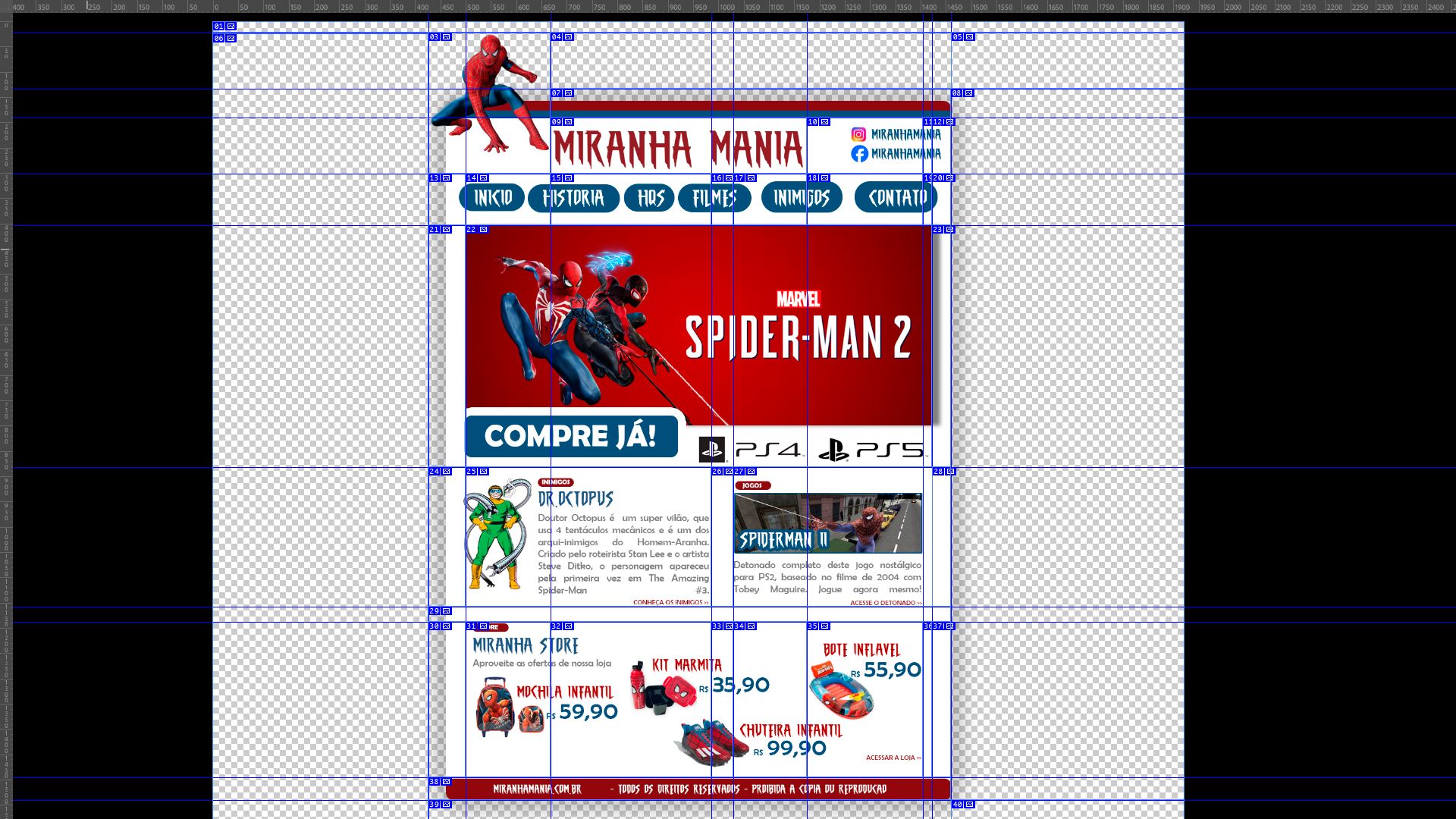Click the PlayStation logo beside PS4
This screenshot has width=1456, height=819.
712,450
